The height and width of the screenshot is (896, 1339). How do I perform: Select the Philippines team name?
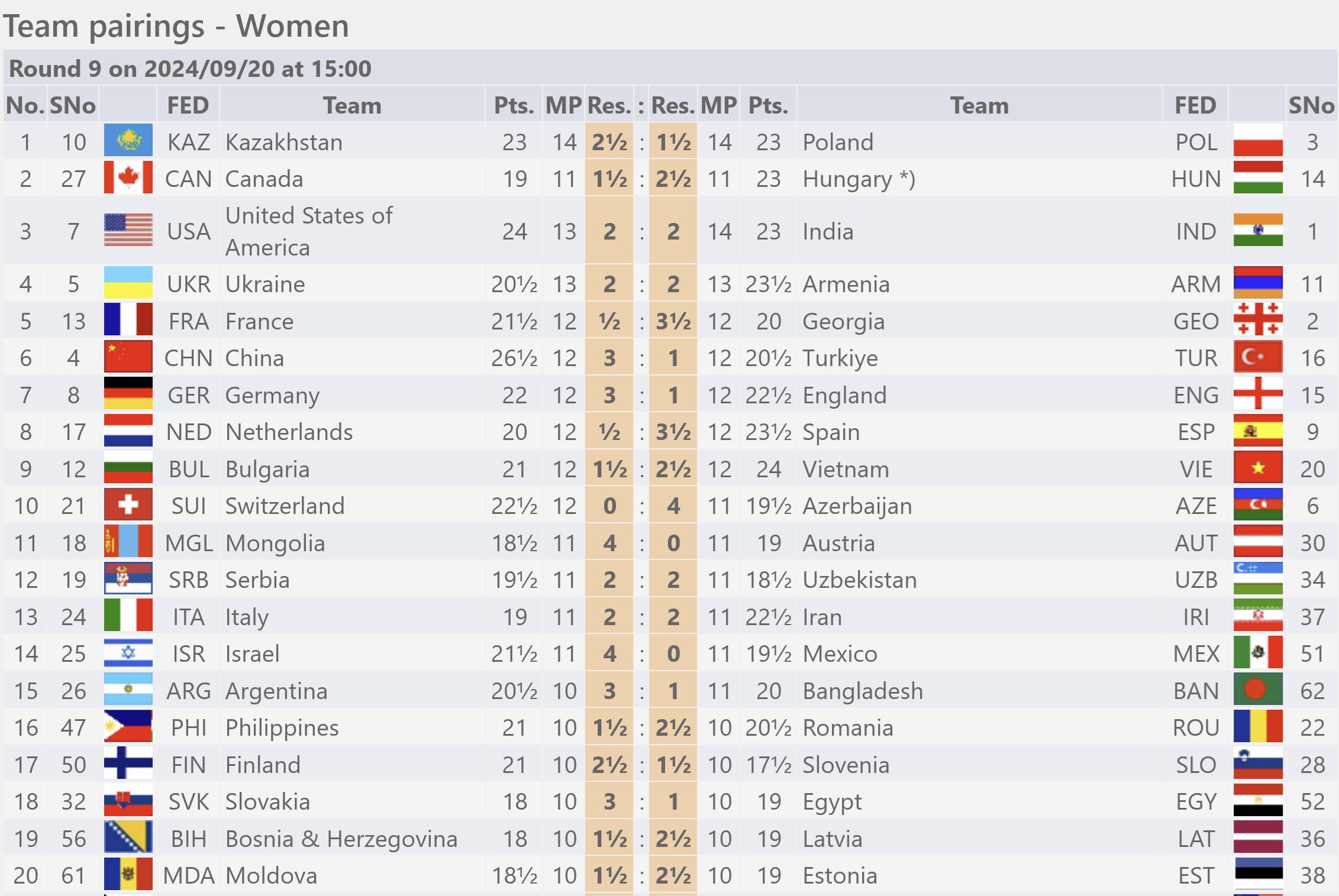click(x=282, y=728)
